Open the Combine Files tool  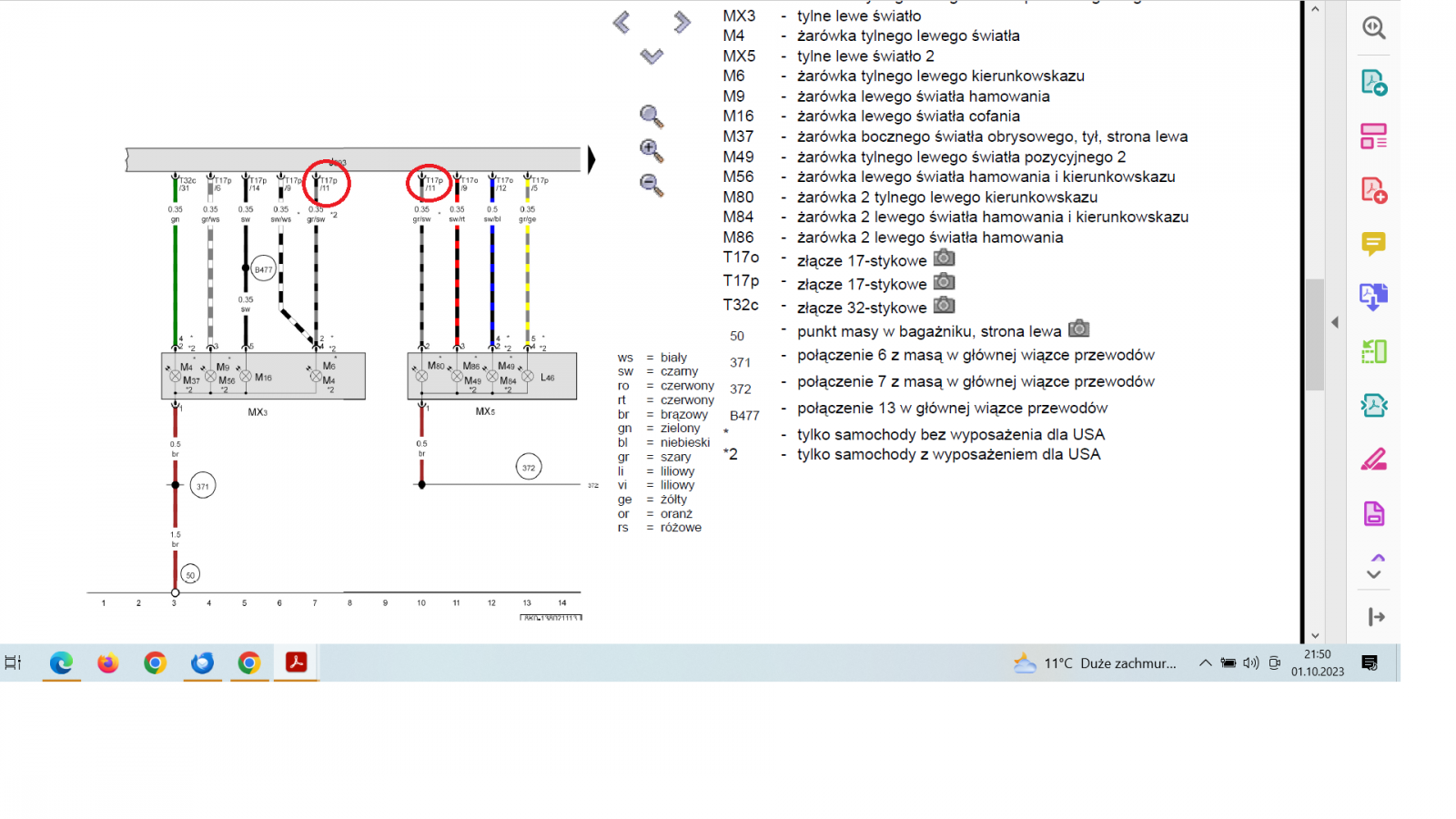[1374, 298]
